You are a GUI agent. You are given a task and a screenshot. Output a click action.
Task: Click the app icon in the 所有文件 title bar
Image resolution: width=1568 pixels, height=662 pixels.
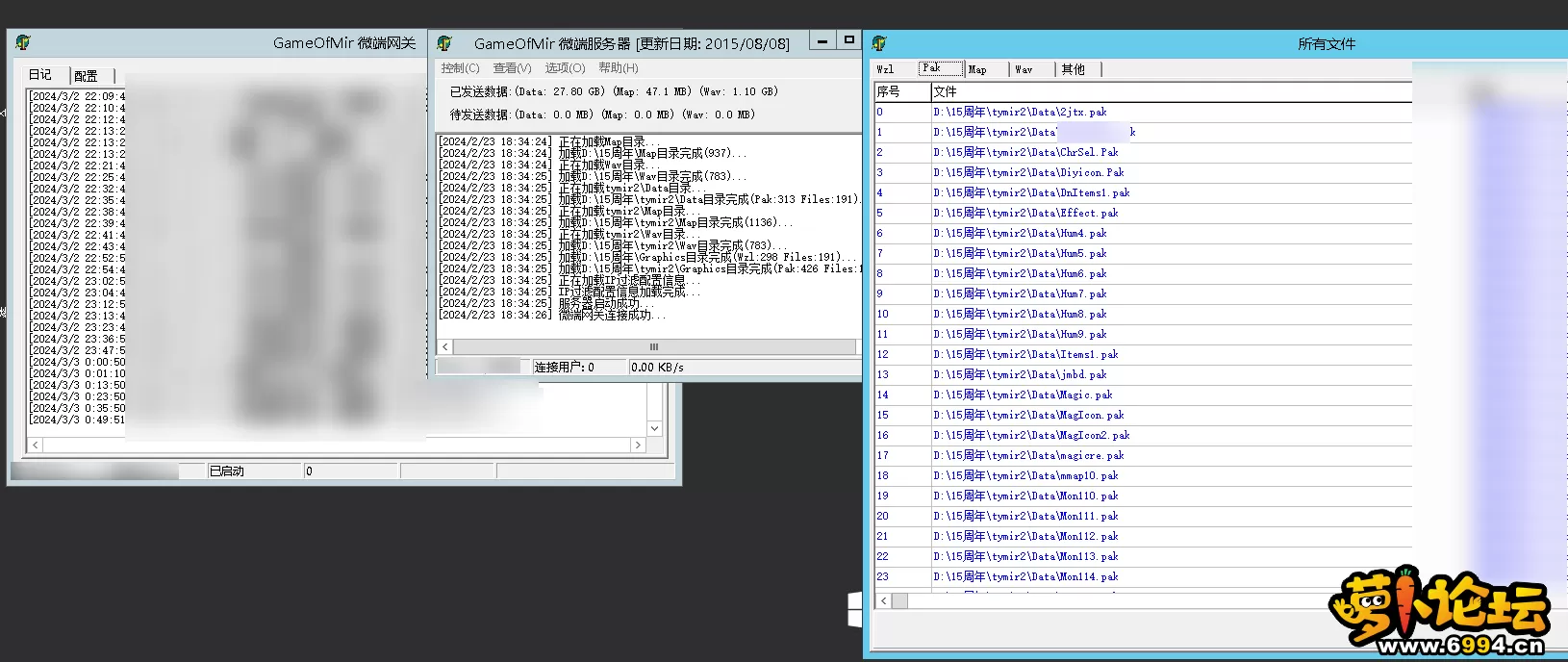879,43
